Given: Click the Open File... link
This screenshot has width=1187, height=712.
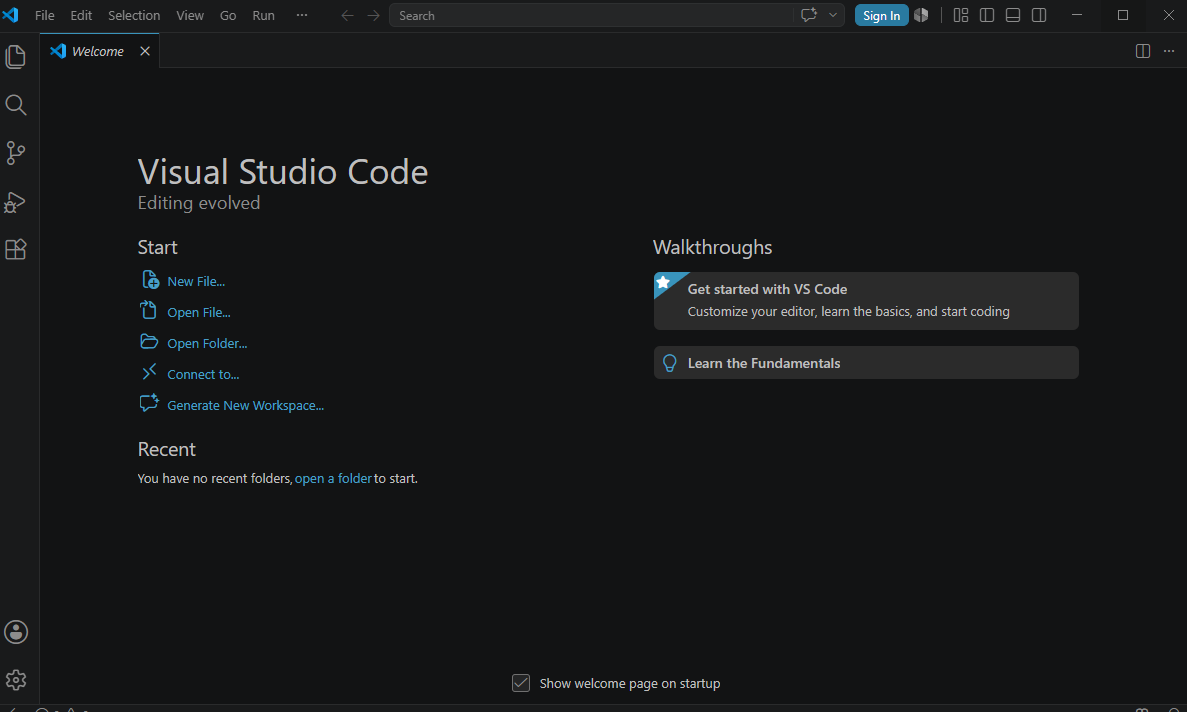Looking at the screenshot, I should pyautogui.click(x=199, y=312).
